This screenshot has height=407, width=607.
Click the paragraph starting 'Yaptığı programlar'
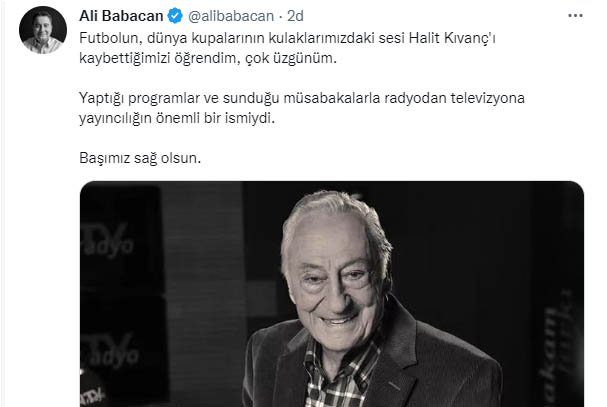pyautogui.click(x=302, y=108)
